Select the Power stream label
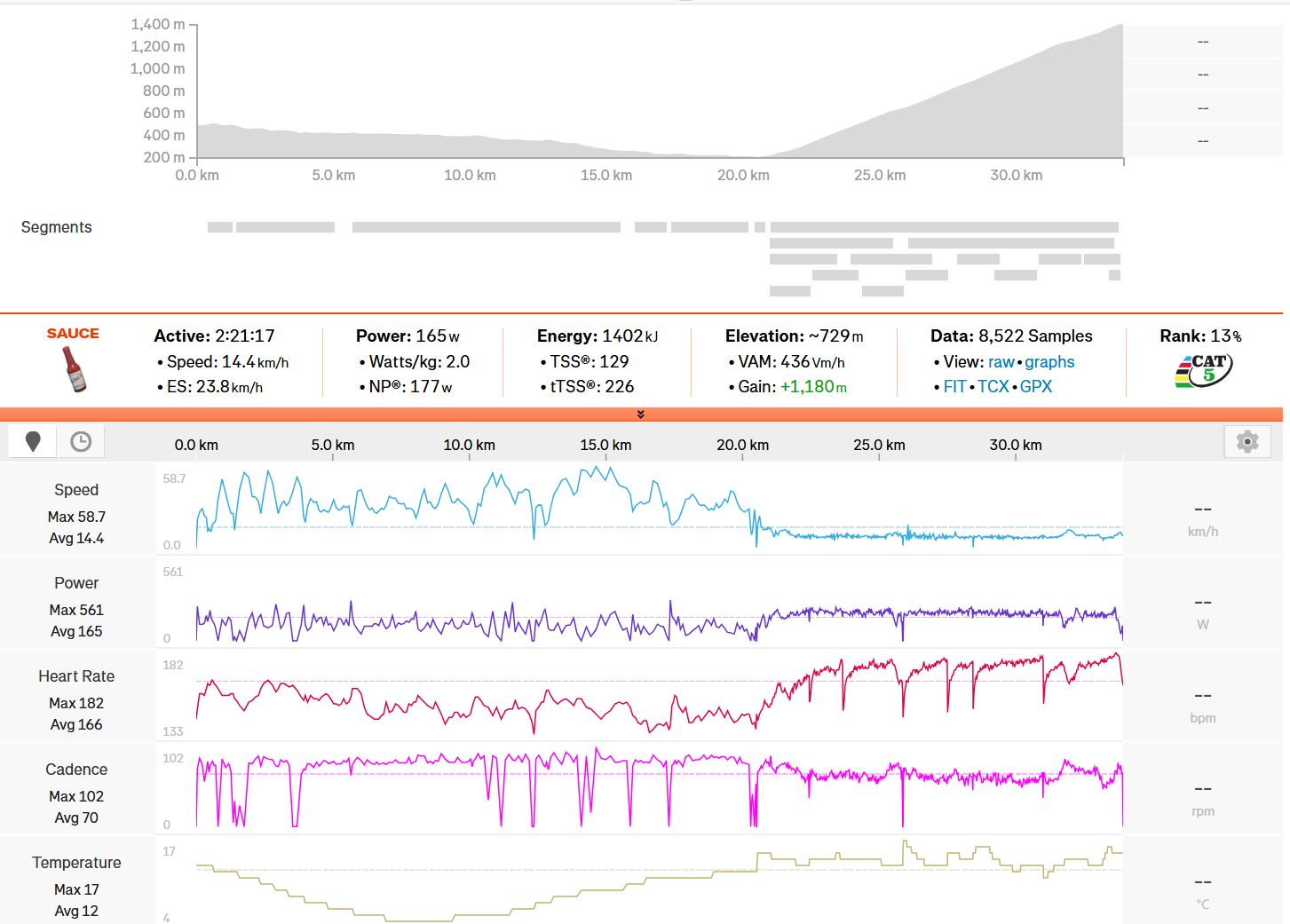Screen dimensions: 1290x924 click(x=76, y=583)
